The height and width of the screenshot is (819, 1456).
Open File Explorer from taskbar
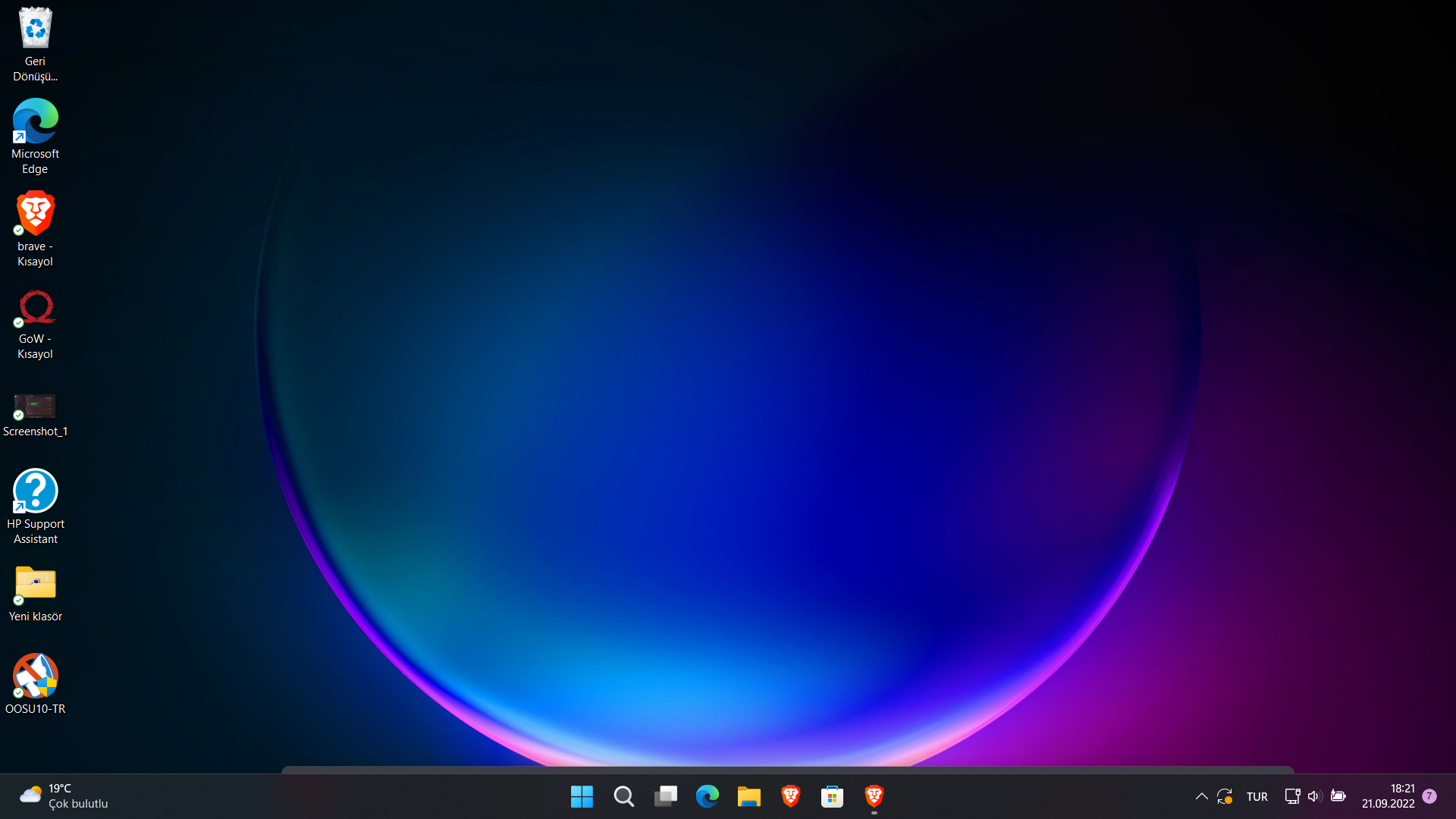point(748,796)
